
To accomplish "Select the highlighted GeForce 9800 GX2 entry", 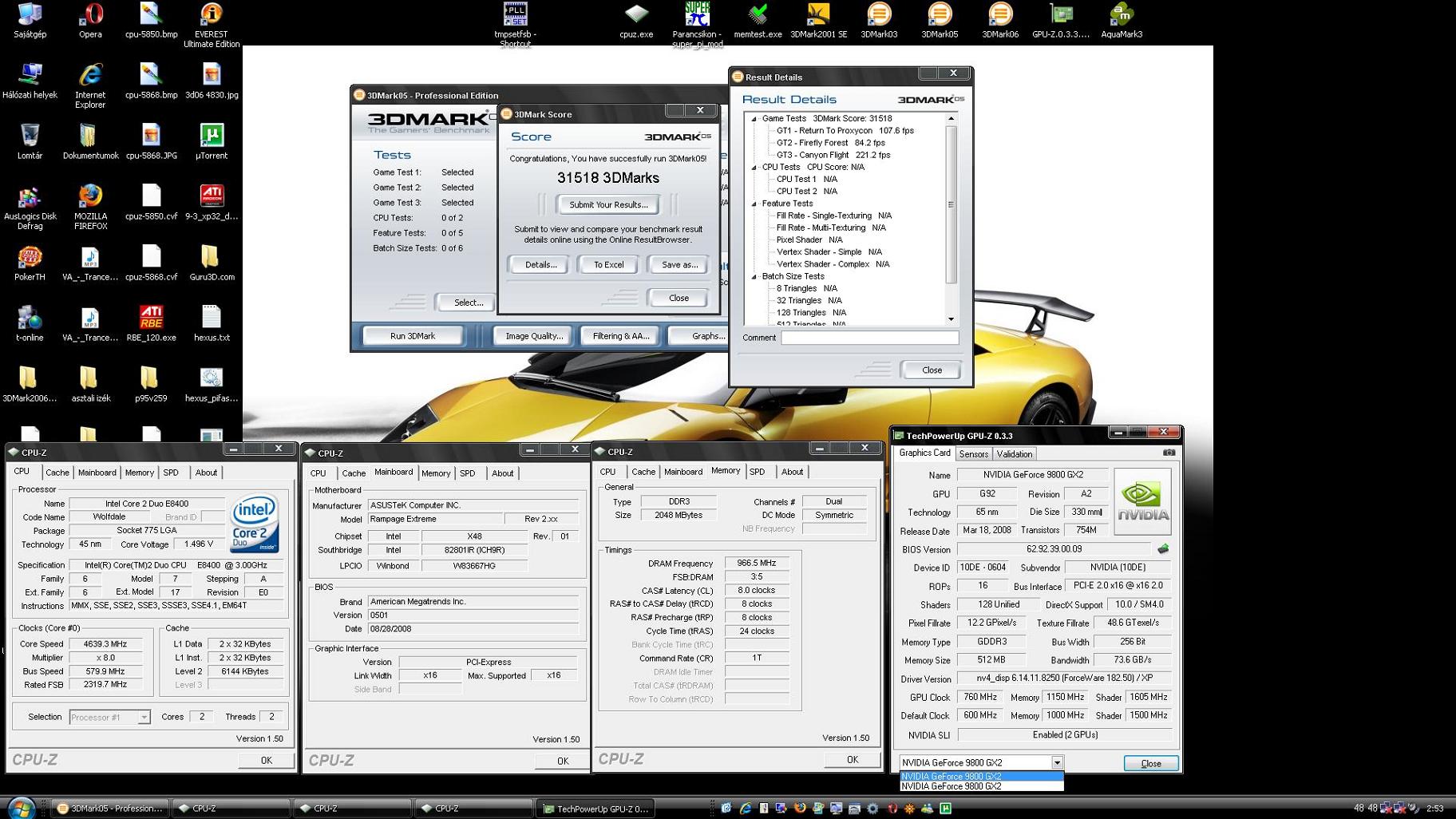I will point(982,776).
